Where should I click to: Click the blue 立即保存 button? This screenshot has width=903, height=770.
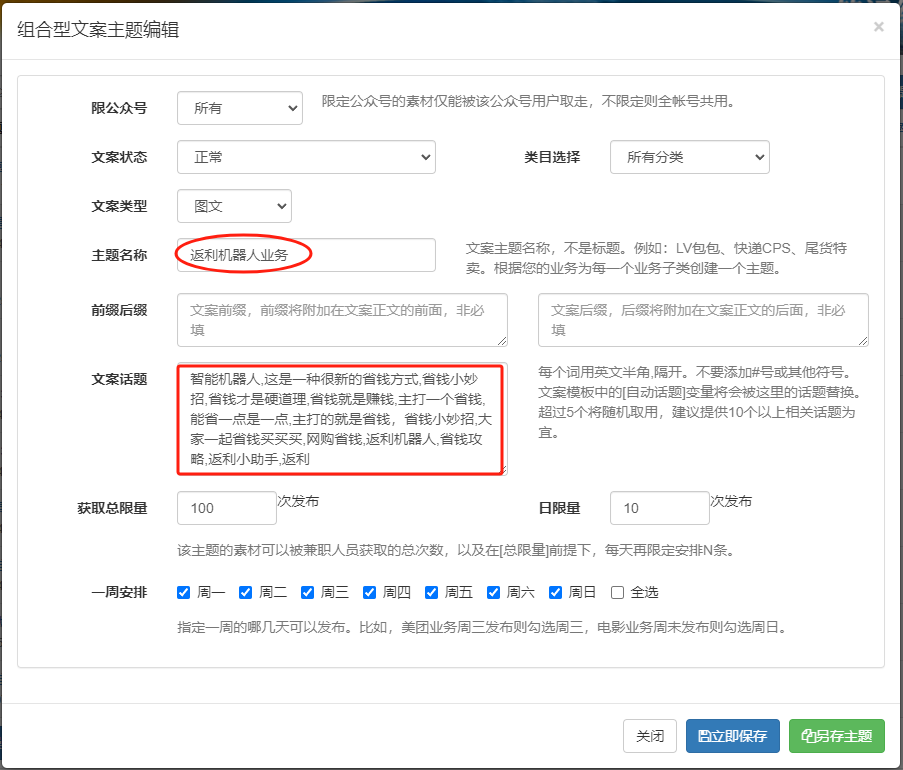tap(733, 736)
